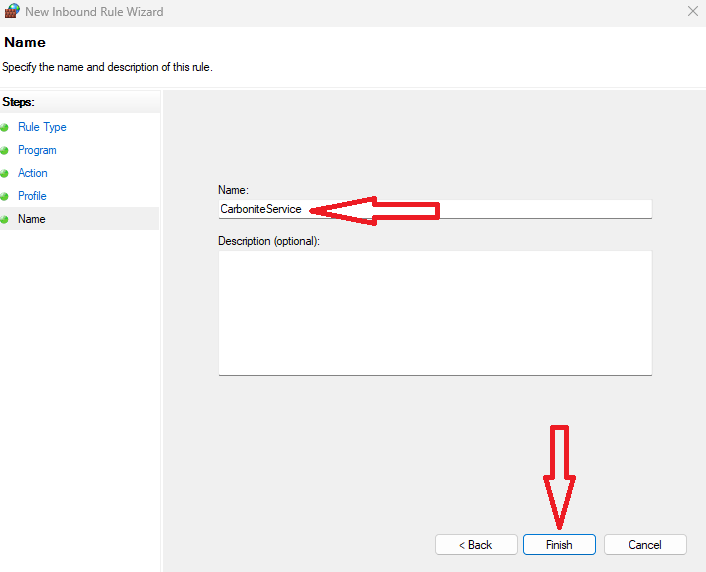Go back with the < Back button
The image size is (706, 572).
[x=475, y=545]
